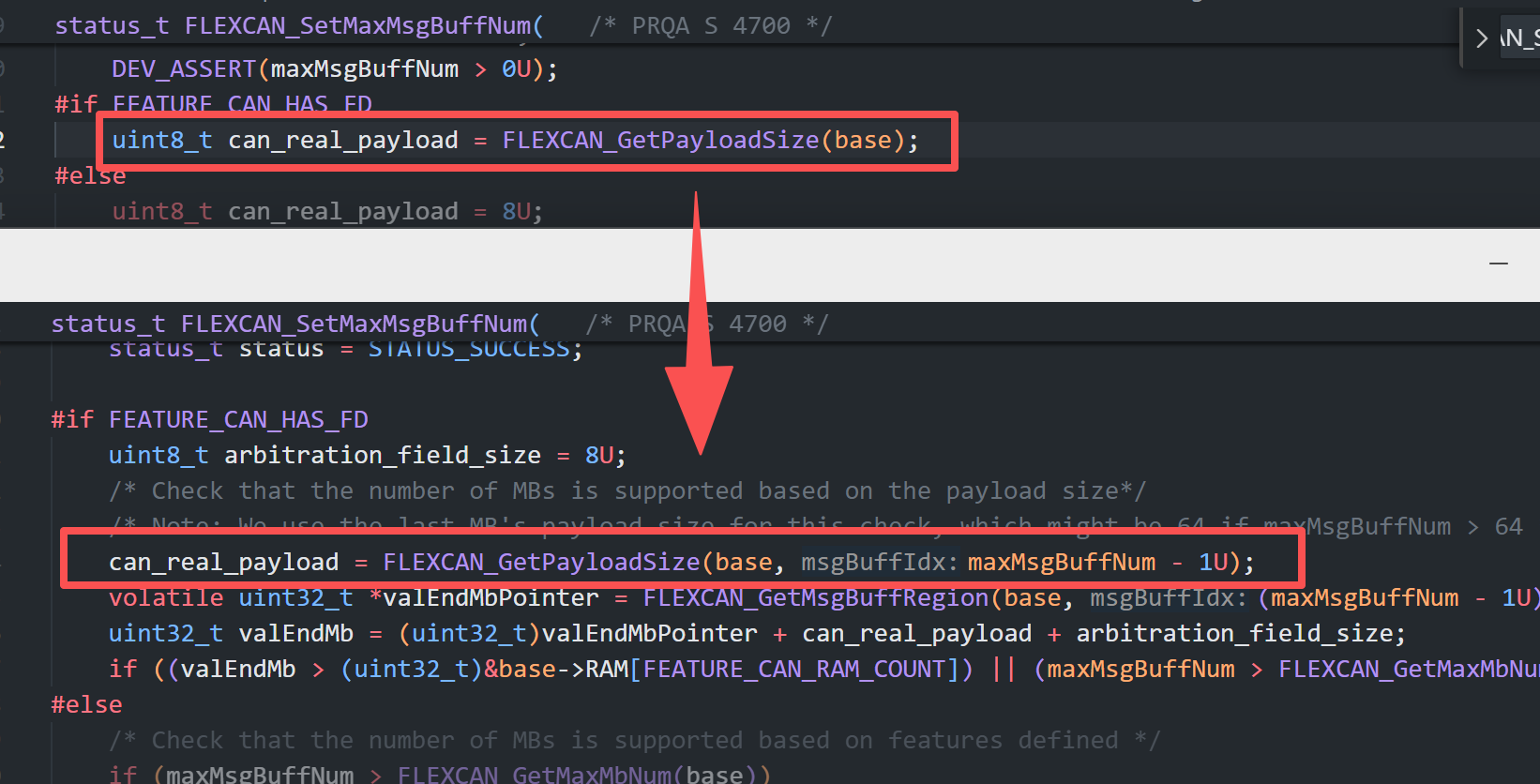Minimize the lower window using the dash button
The height and width of the screenshot is (784, 1540).
(1499, 264)
